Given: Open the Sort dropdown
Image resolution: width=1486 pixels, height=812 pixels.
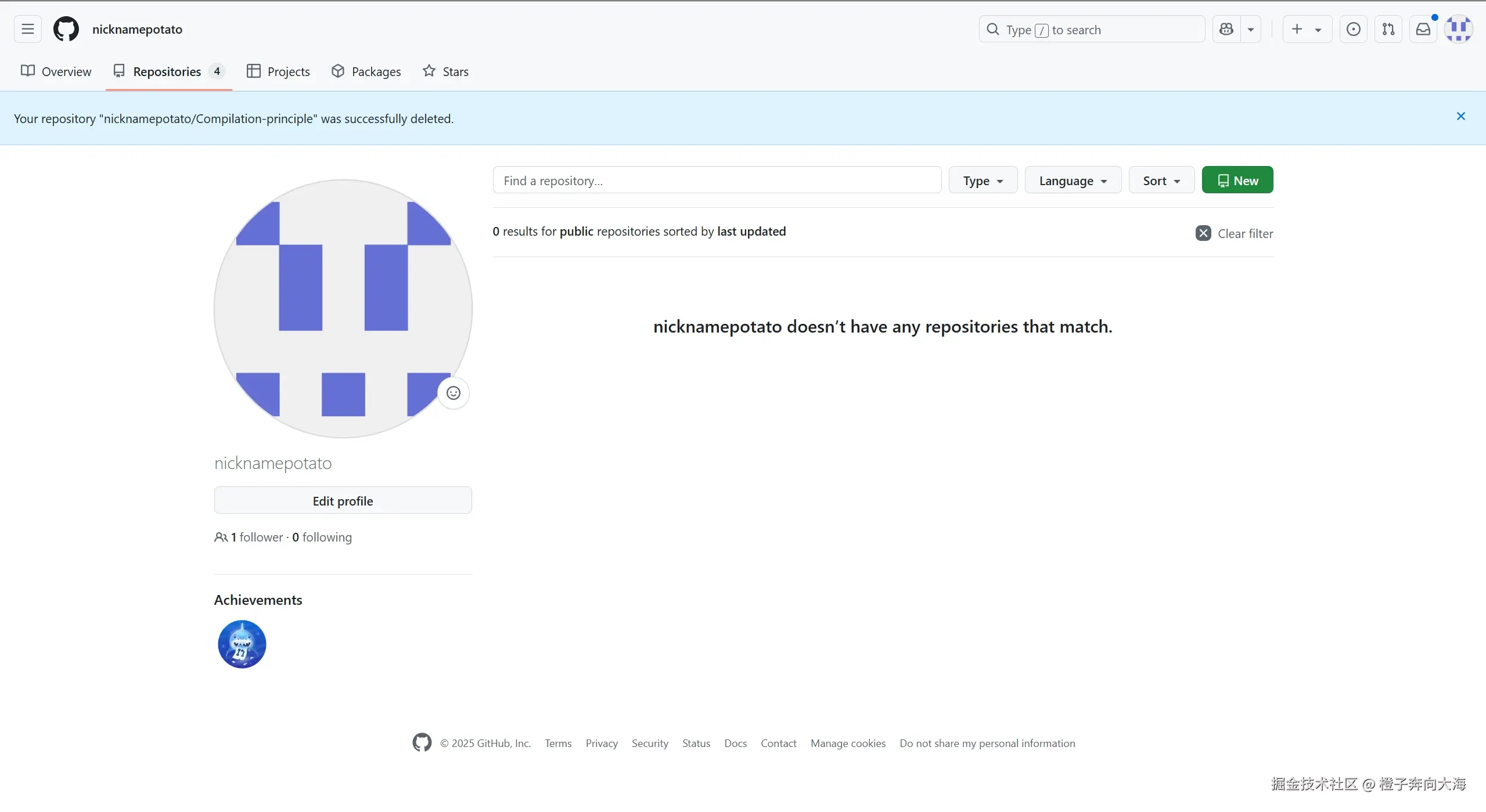Looking at the screenshot, I should [1161, 181].
